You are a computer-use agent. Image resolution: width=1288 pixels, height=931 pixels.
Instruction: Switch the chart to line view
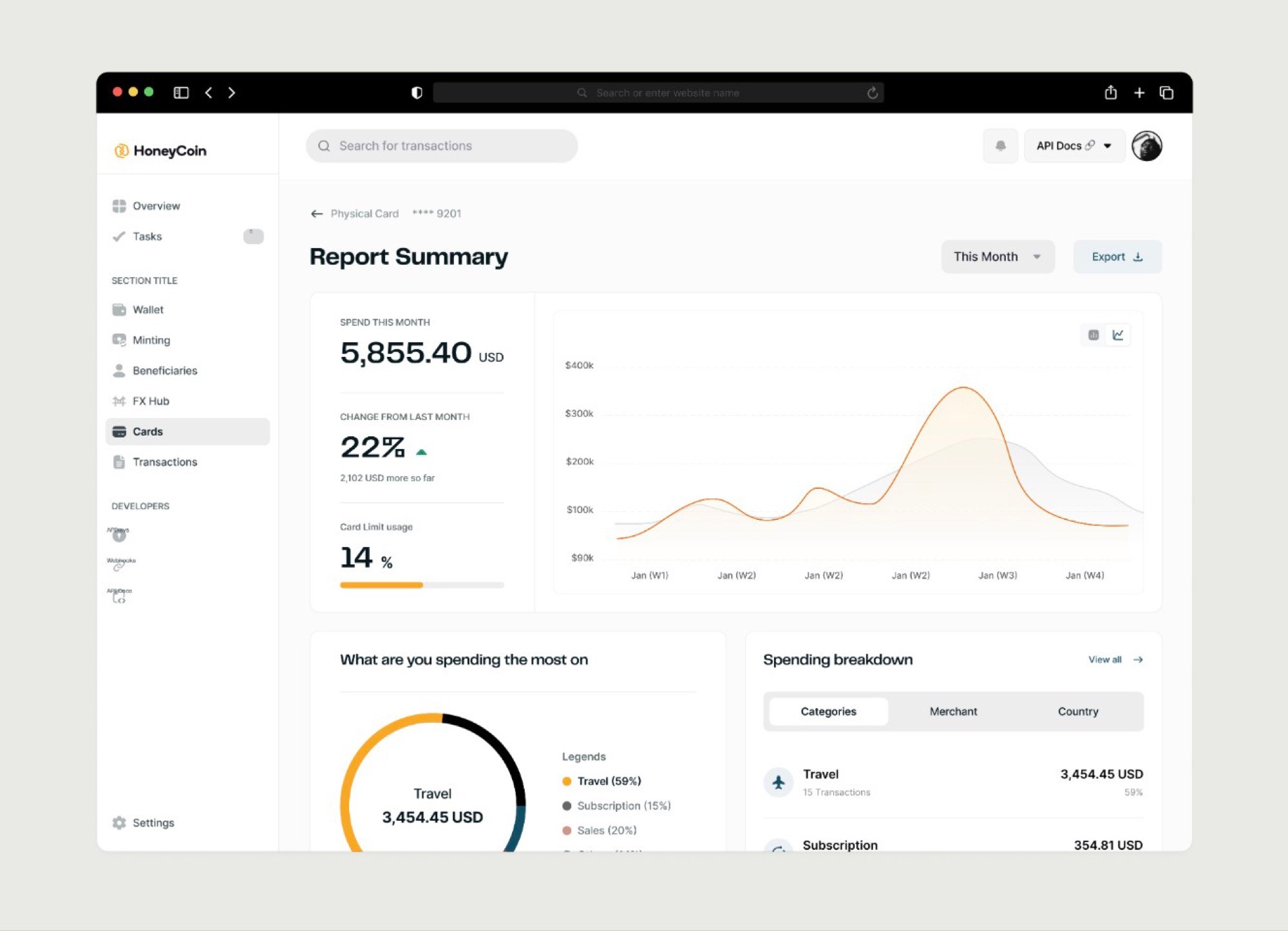pyautogui.click(x=1118, y=335)
